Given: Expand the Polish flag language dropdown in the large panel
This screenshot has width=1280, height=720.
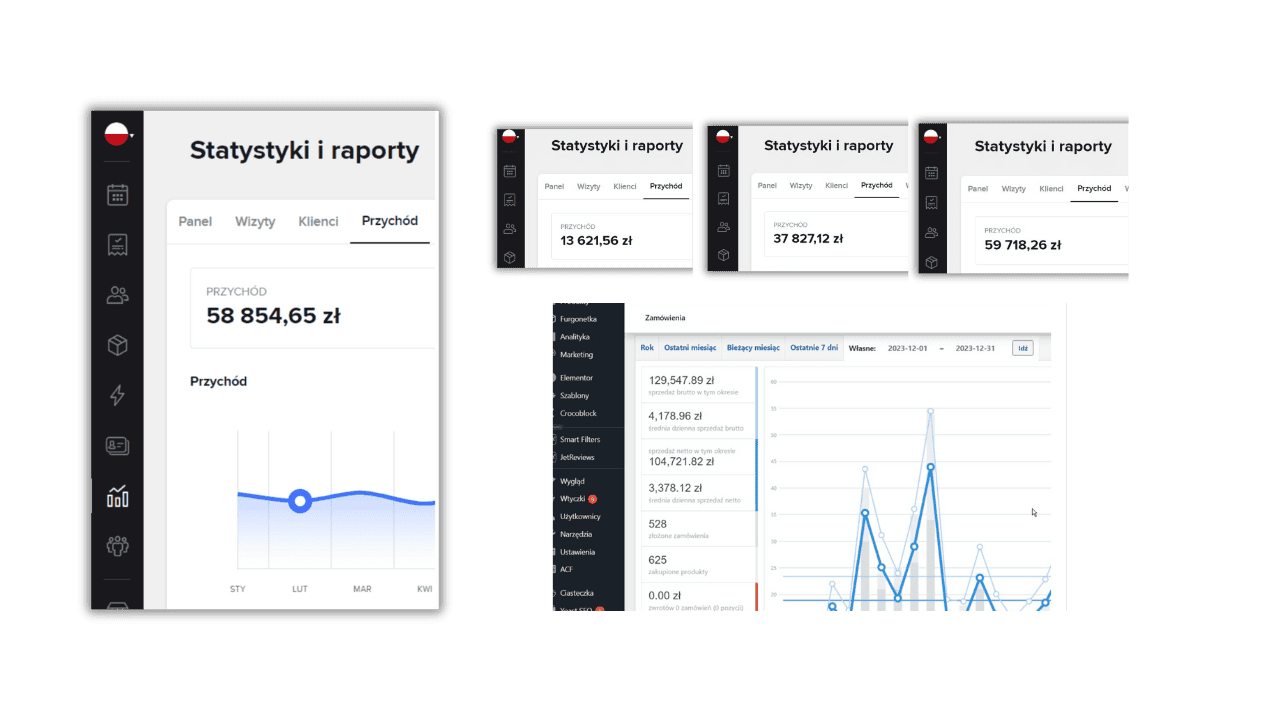Looking at the screenshot, I should (119, 134).
